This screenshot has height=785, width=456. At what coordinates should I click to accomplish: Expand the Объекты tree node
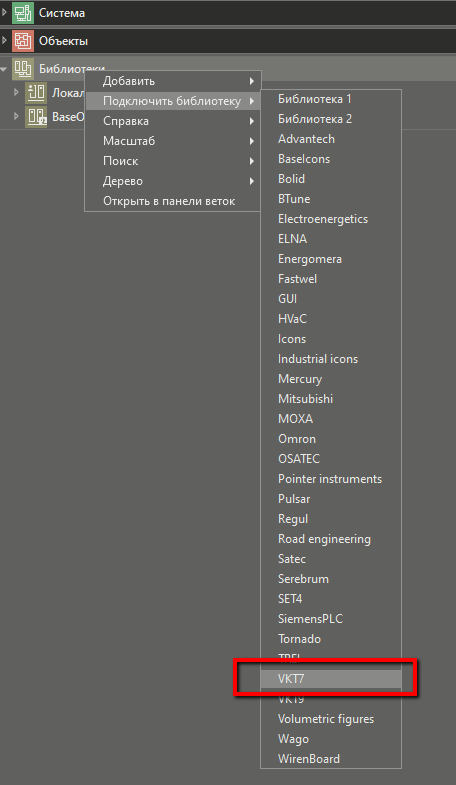(5, 41)
